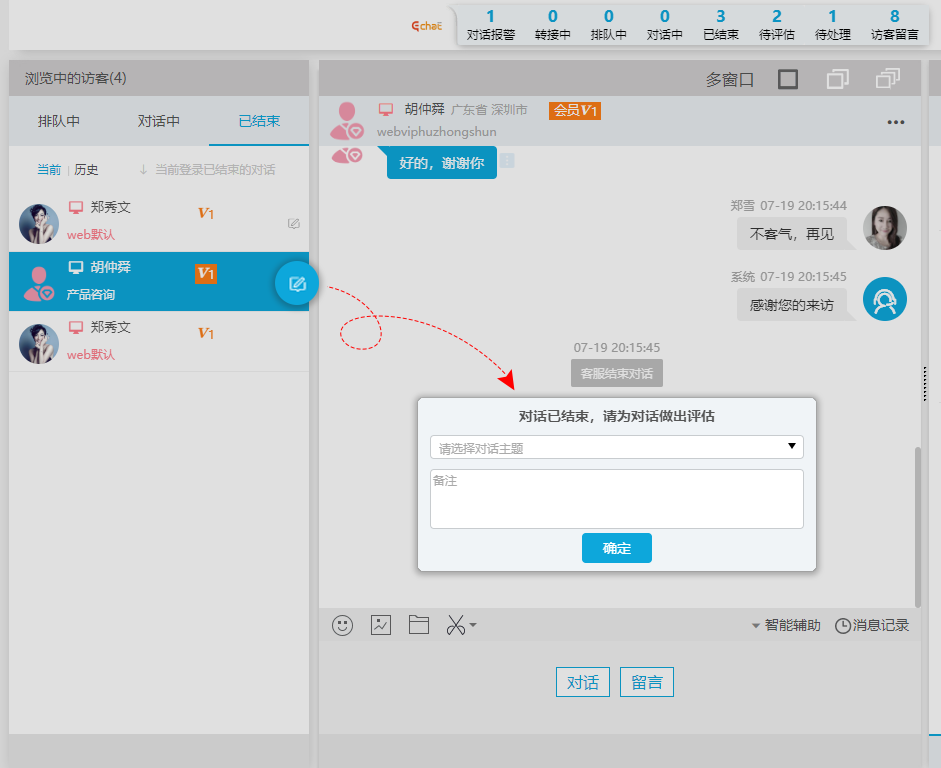Viewport: 941px width, 768px height.
Task: Click V1 badge on last 郑秀文 row
Action: click(206, 333)
